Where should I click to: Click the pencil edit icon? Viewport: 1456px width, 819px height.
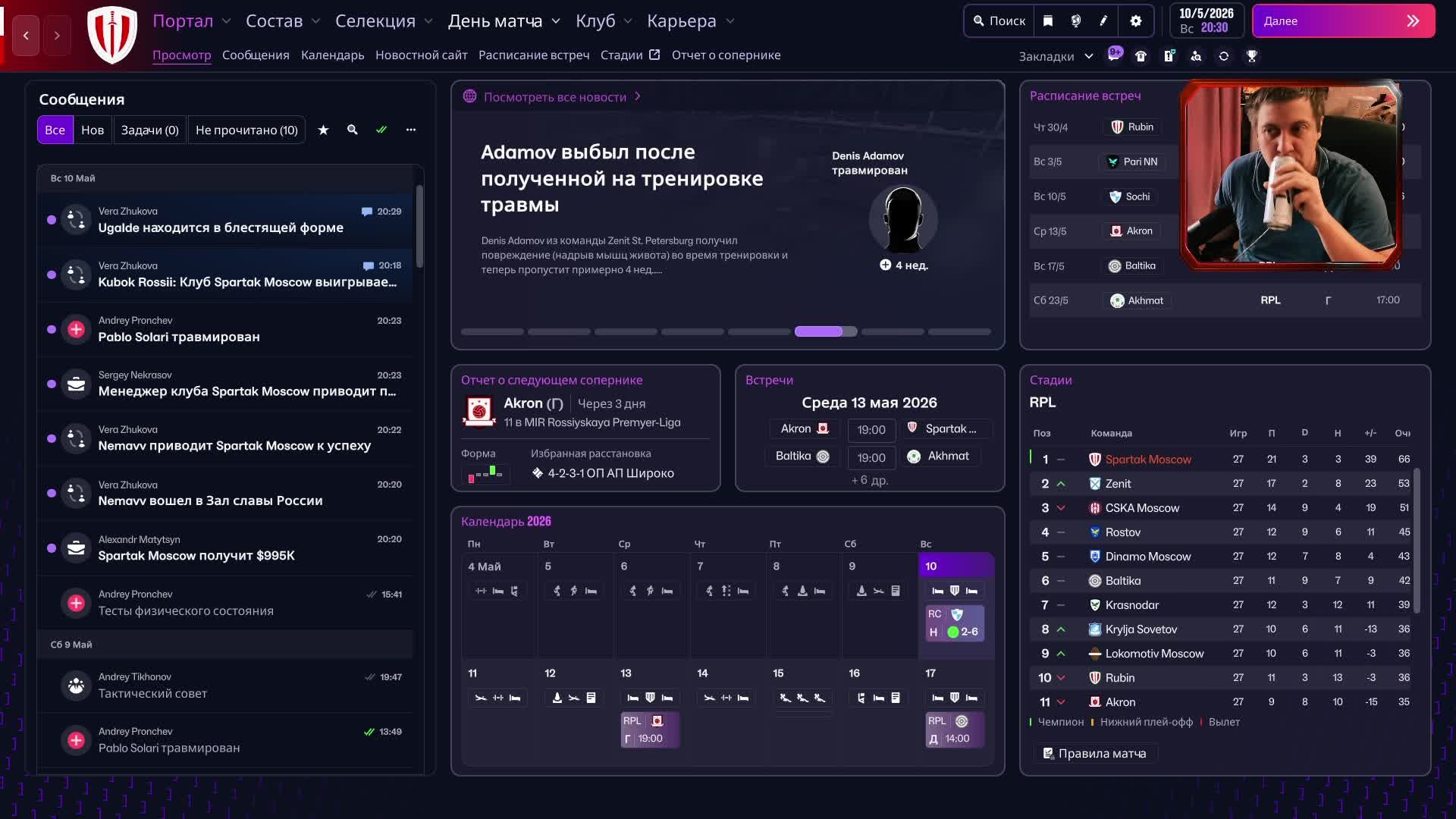1103,21
